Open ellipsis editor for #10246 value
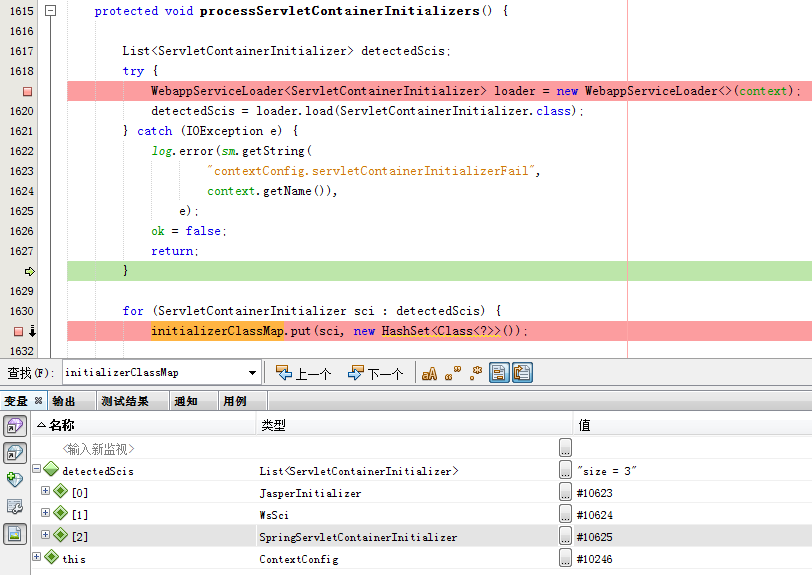Image resolution: width=812 pixels, height=575 pixels. coord(566,558)
